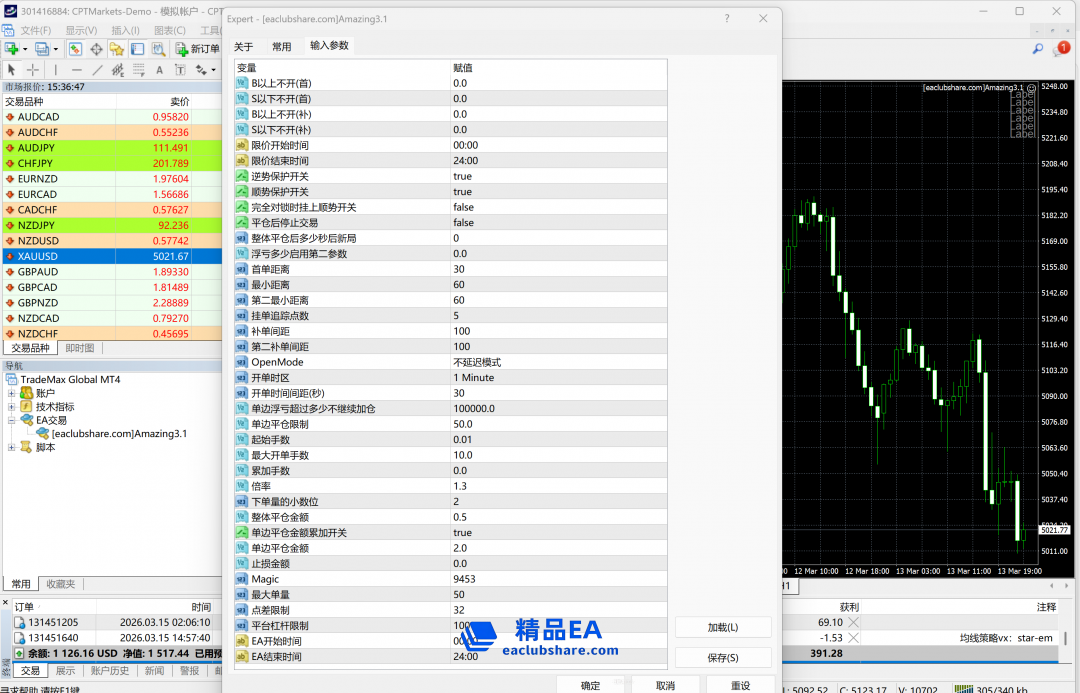The image size is (1080, 693).
Task: Click the 起始手数 value 0.01 field
Action: click(x=464, y=440)
